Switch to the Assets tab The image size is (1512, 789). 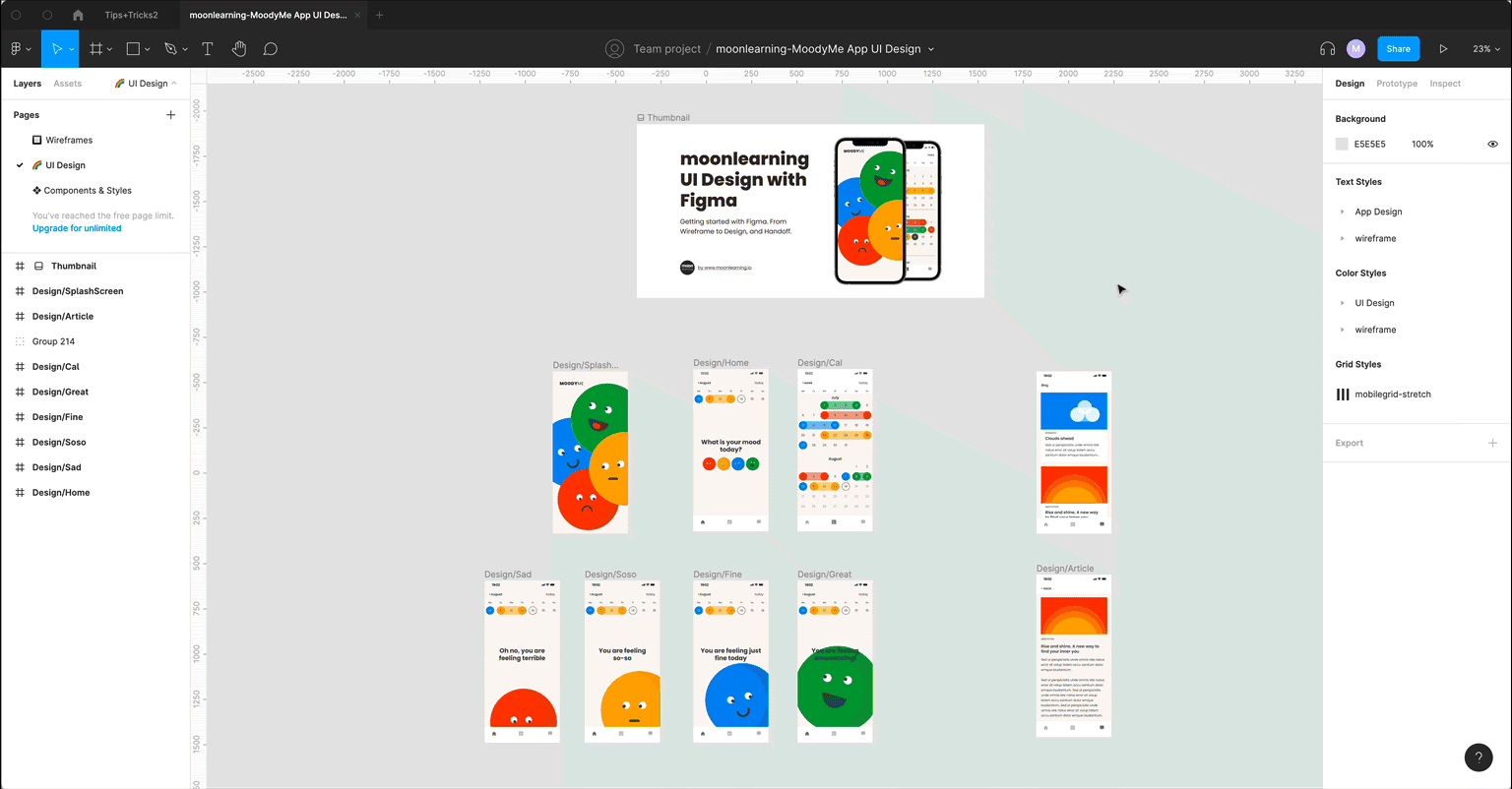tap(67, 84)
